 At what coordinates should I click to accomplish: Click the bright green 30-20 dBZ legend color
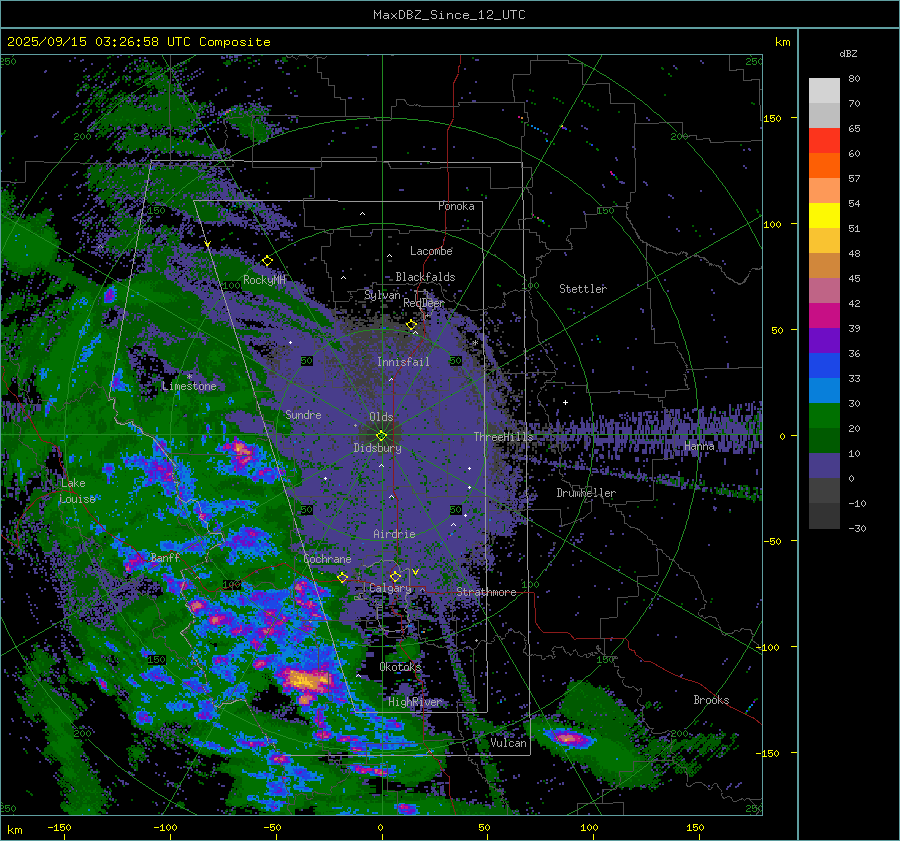824,416
